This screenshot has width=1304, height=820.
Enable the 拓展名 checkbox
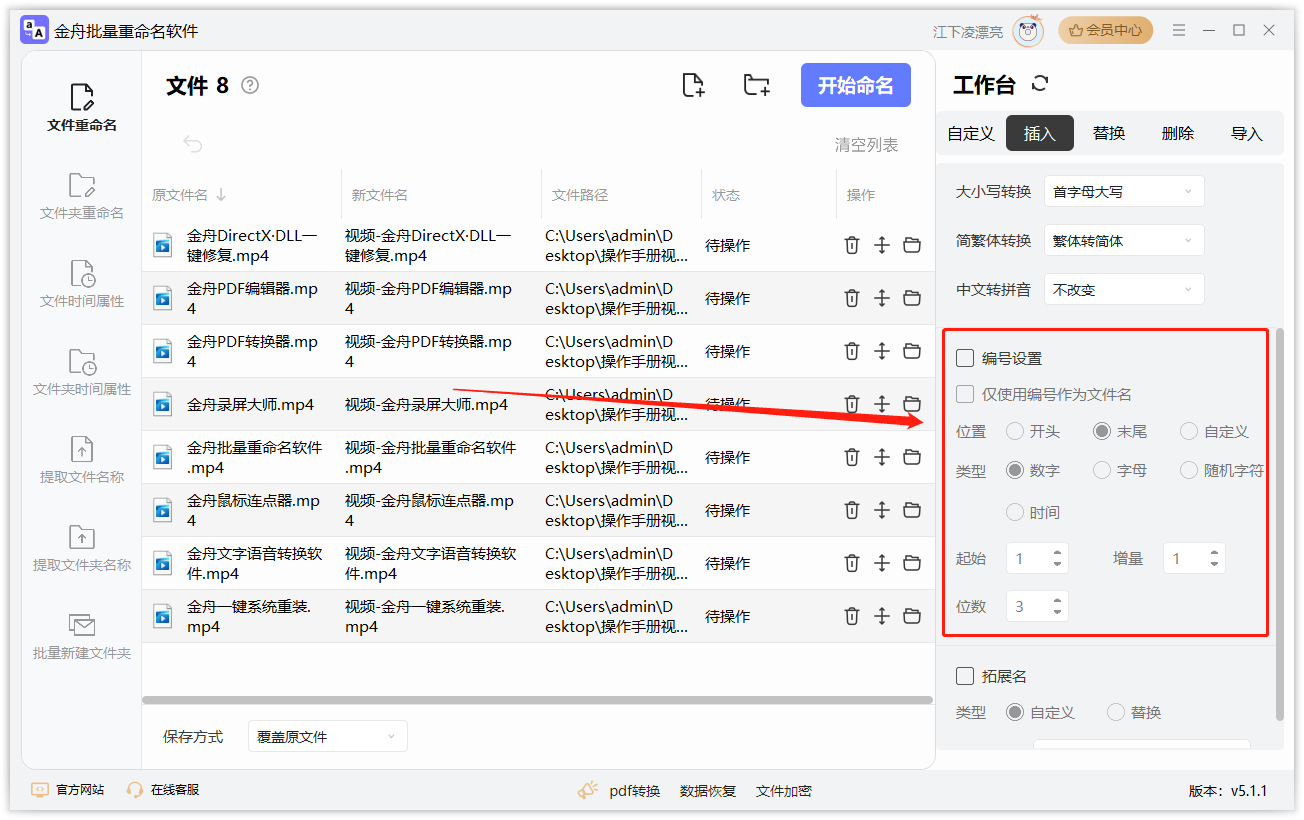(965, 676)
